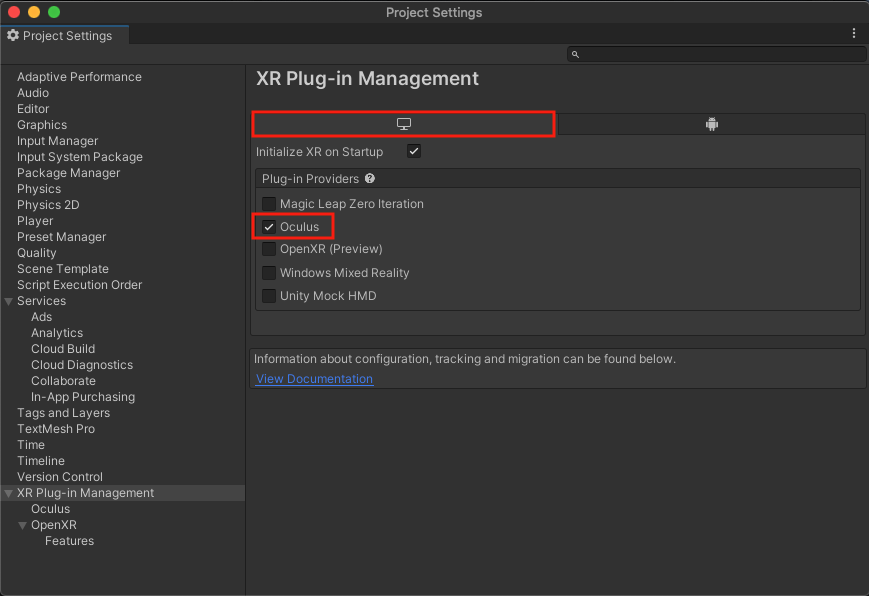Collapse the OpenXR subsection arrow

(x=23, y=525)
